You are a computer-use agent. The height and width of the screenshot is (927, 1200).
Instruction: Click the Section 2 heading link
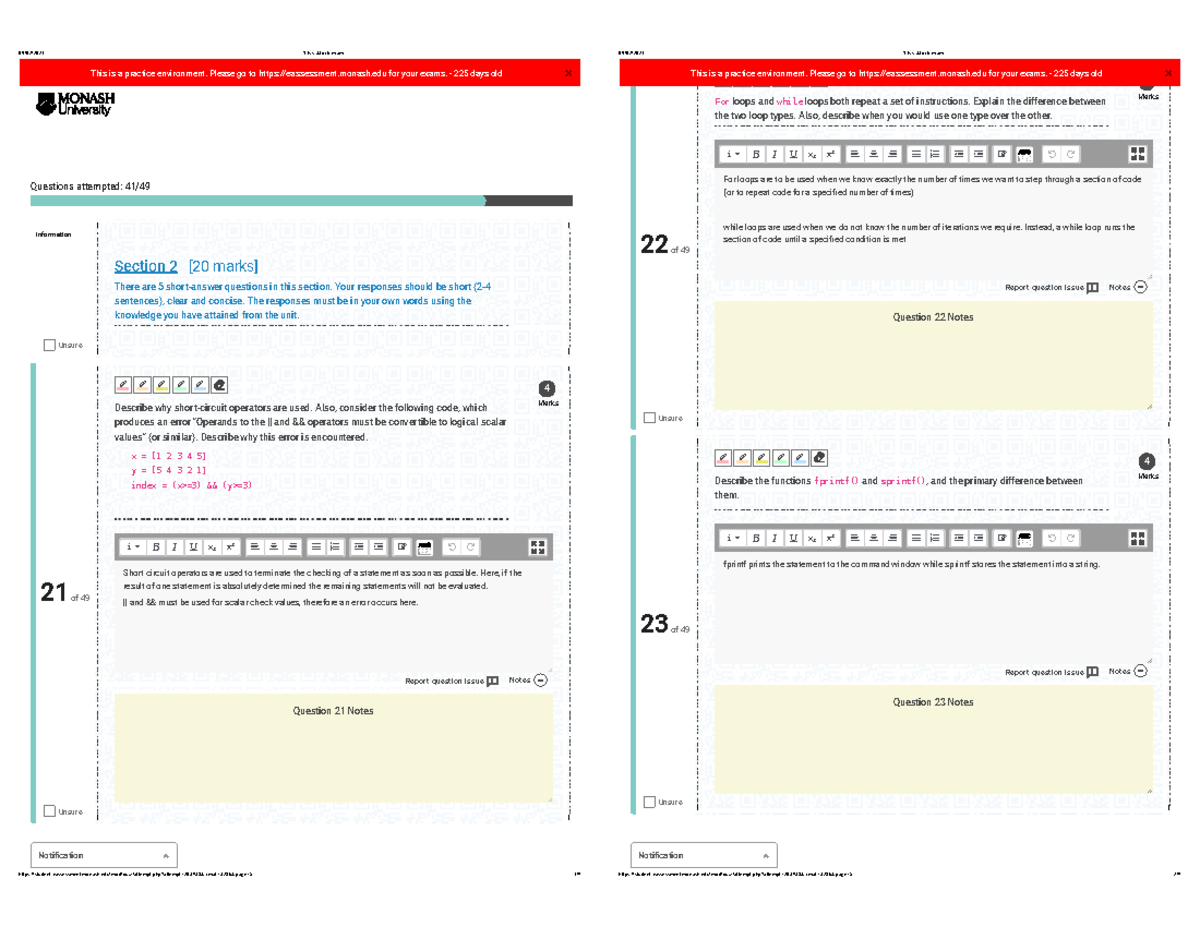pos(146,266)
